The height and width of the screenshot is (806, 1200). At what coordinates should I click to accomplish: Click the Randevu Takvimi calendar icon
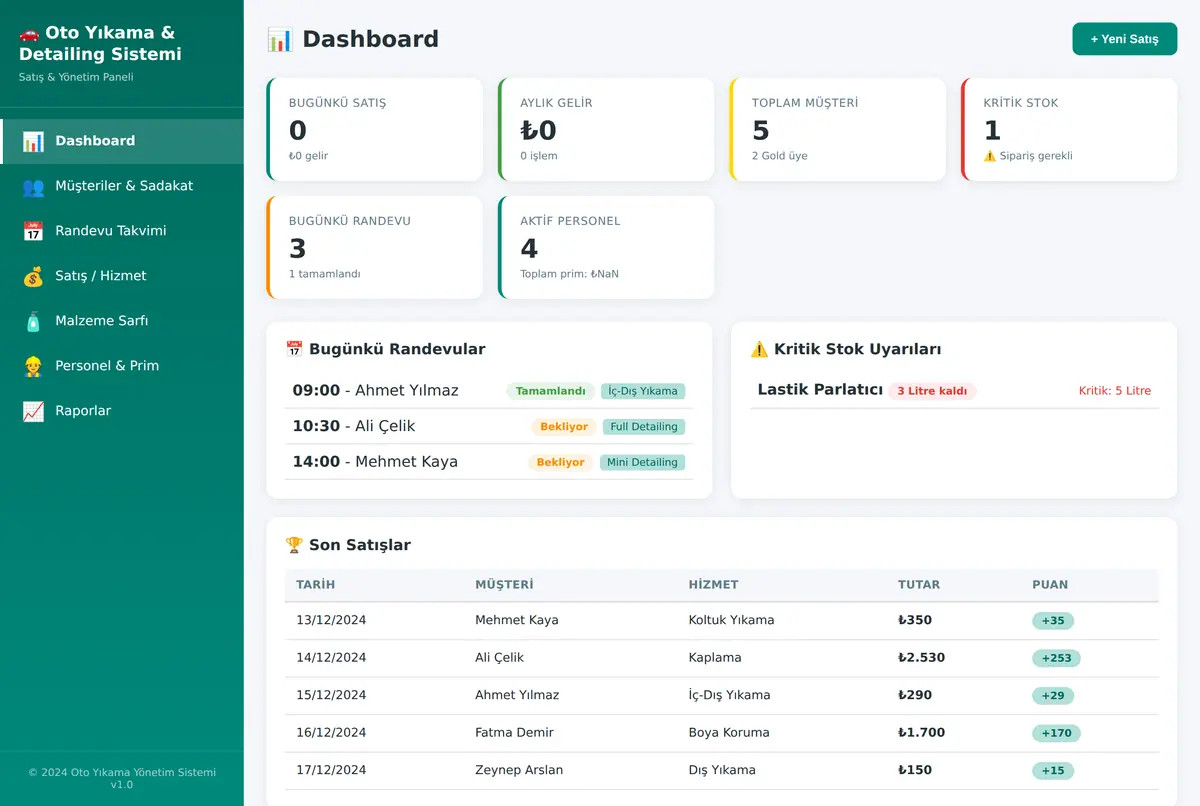pos(33,231)
